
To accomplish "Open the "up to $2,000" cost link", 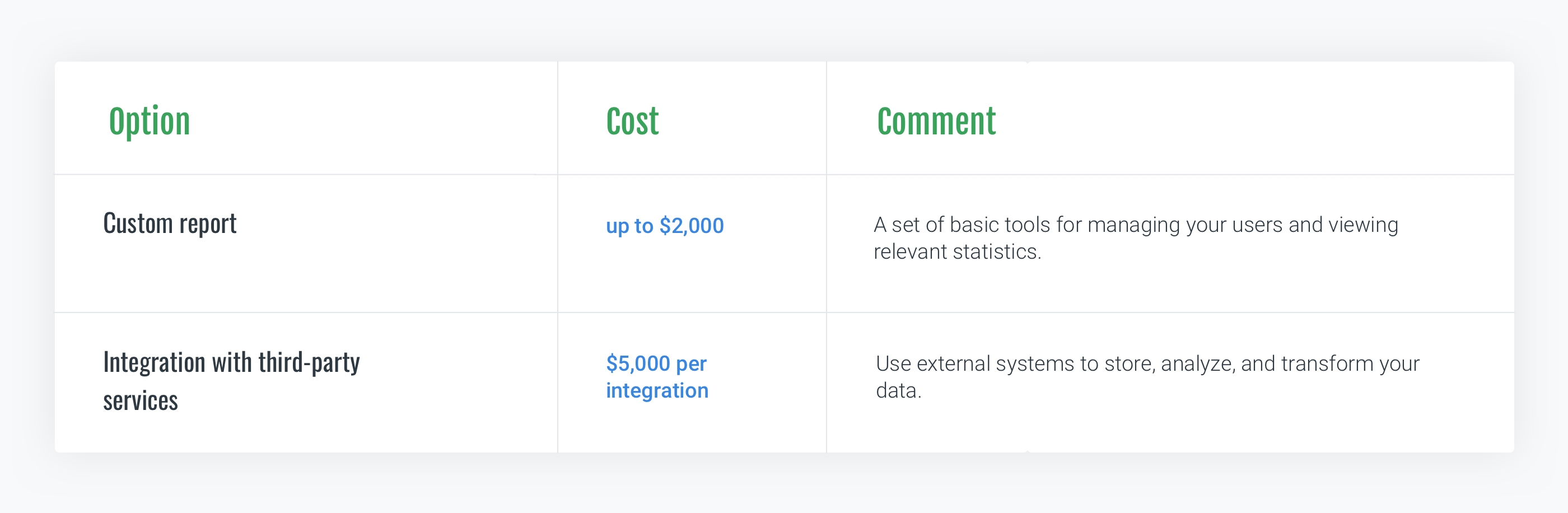I will pos(665,226).
